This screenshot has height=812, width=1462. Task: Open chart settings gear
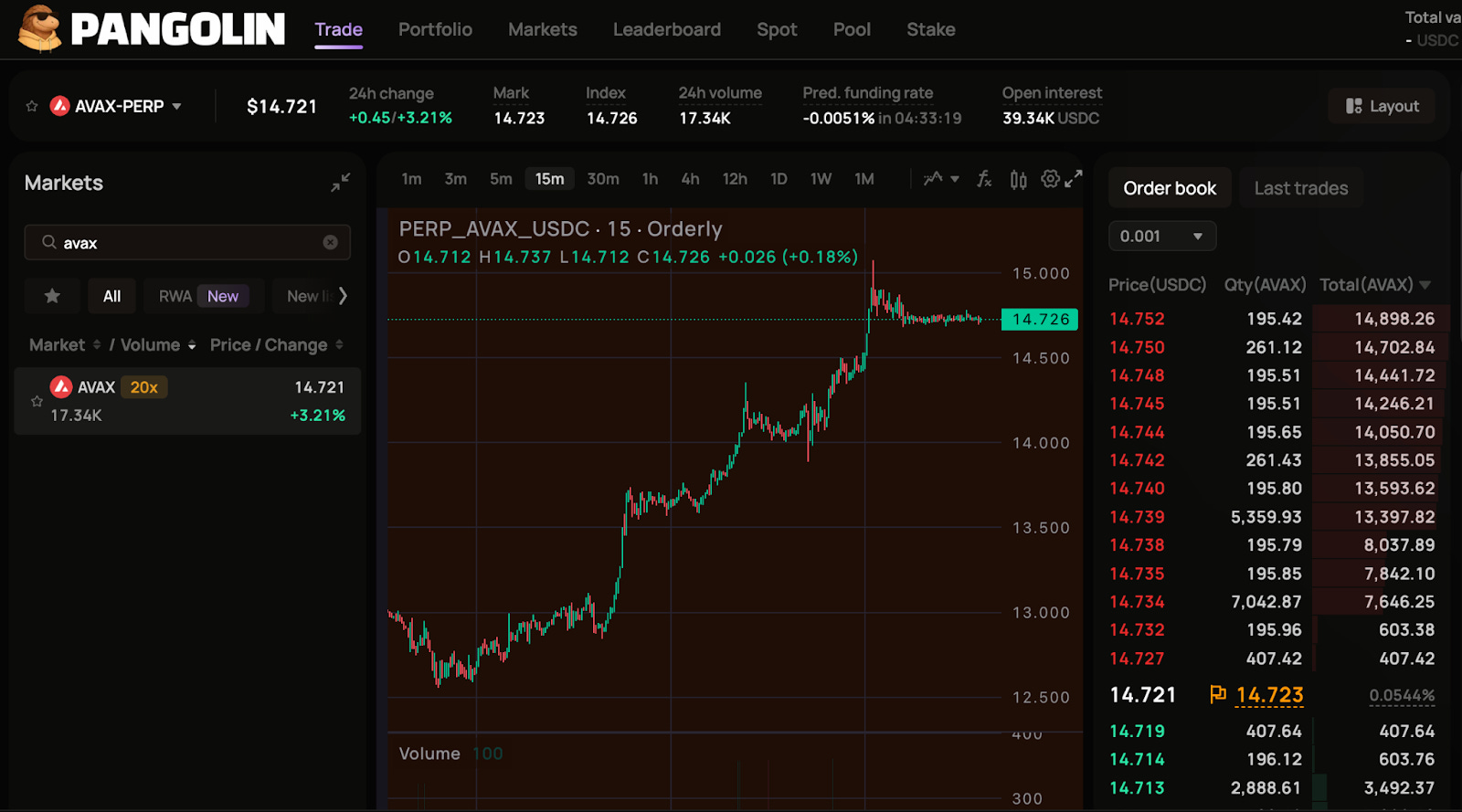1050,179
